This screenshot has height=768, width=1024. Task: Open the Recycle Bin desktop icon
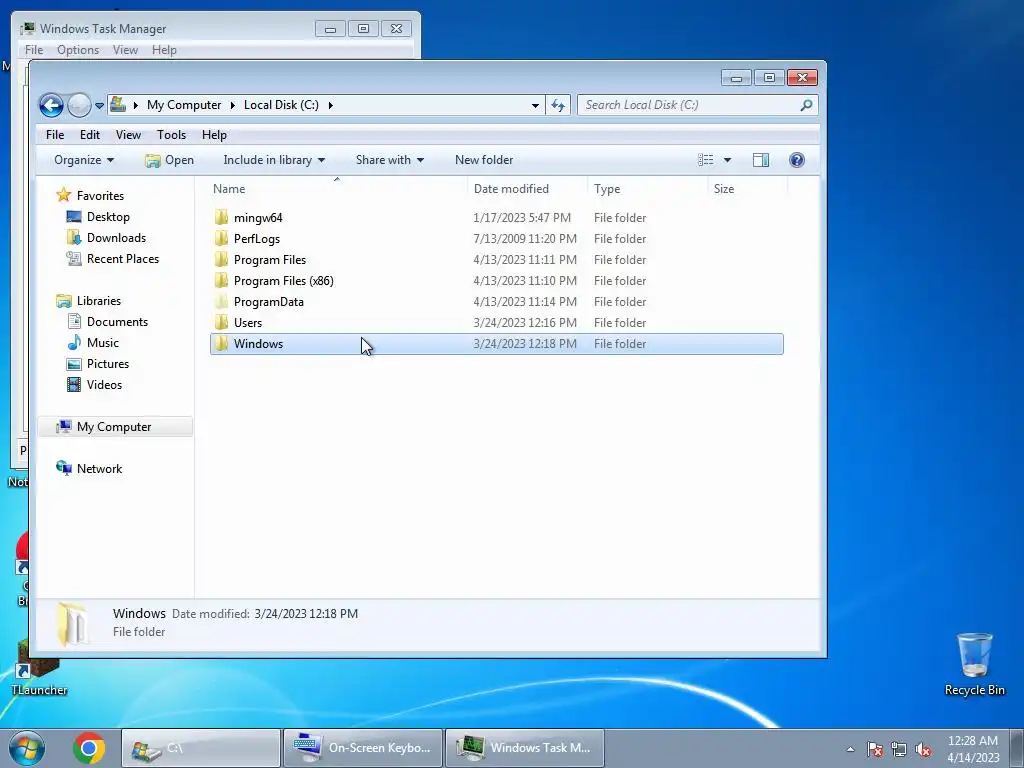[x=974, y=664]
